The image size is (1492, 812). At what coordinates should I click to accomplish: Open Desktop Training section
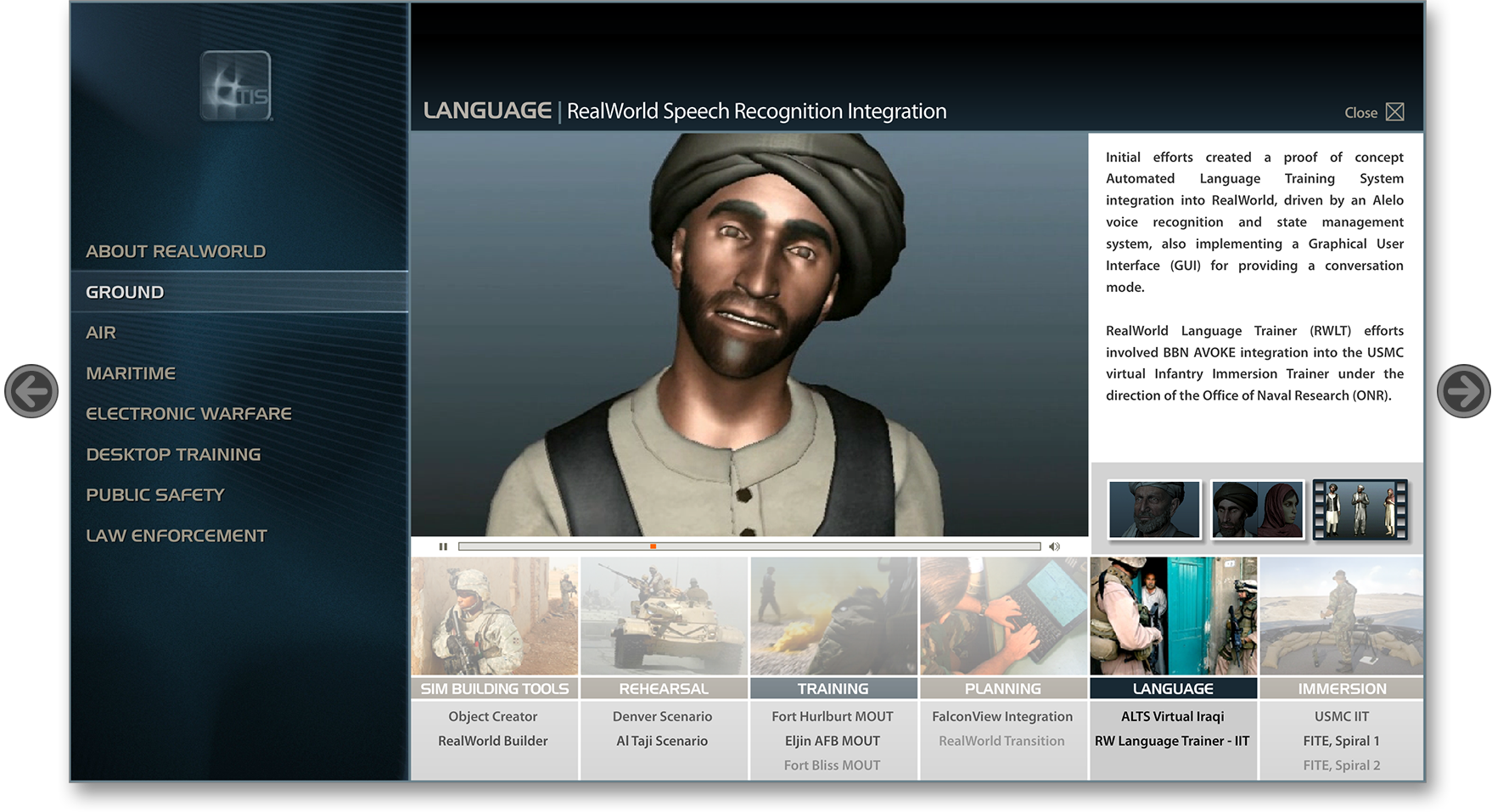pos(173,455)
